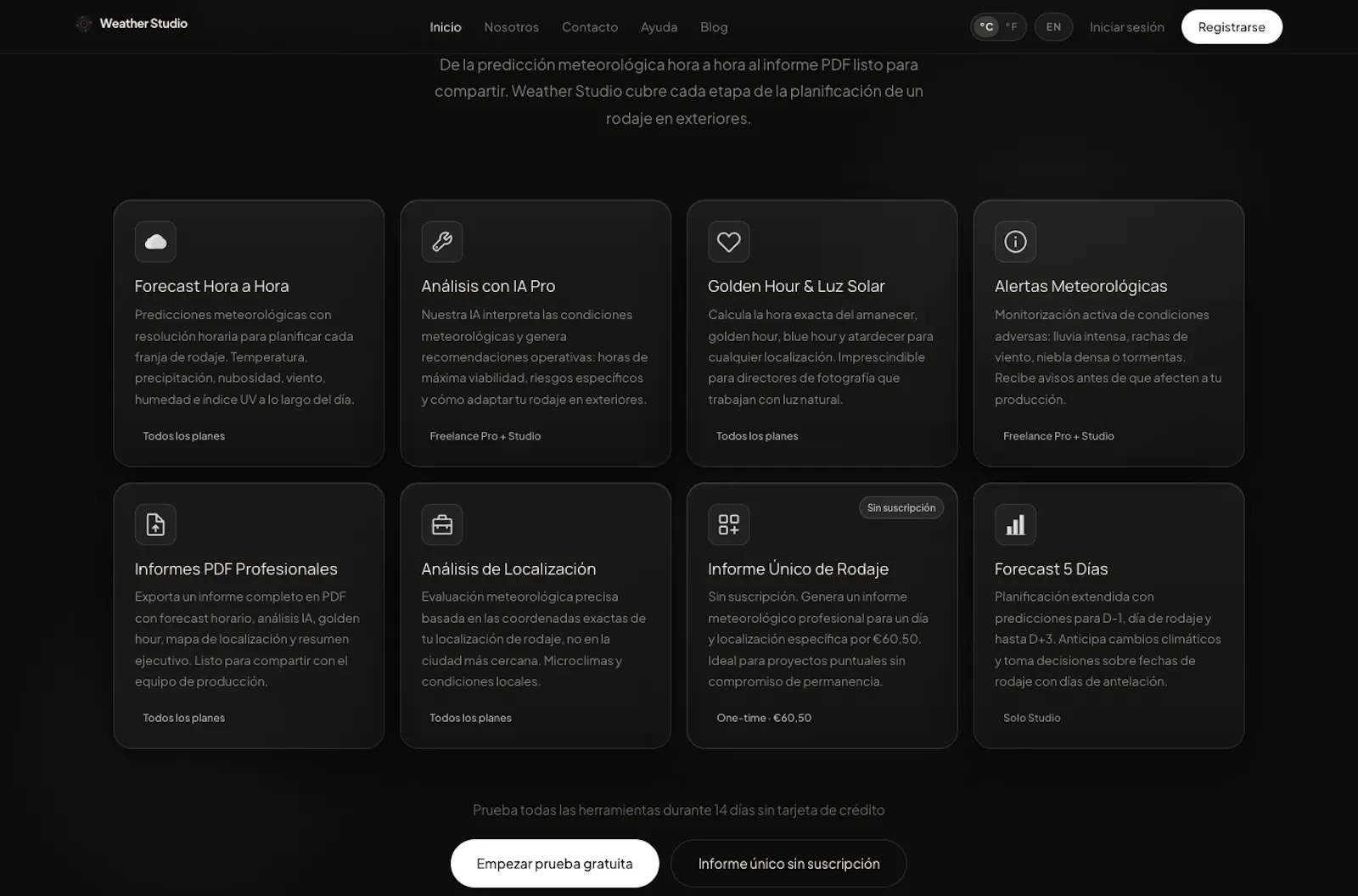Screen dimensions: 1358x896
Task: Click Todos los planes tag on Análisis de Localización
Action: pyautogui.click(x=470, y=718)
